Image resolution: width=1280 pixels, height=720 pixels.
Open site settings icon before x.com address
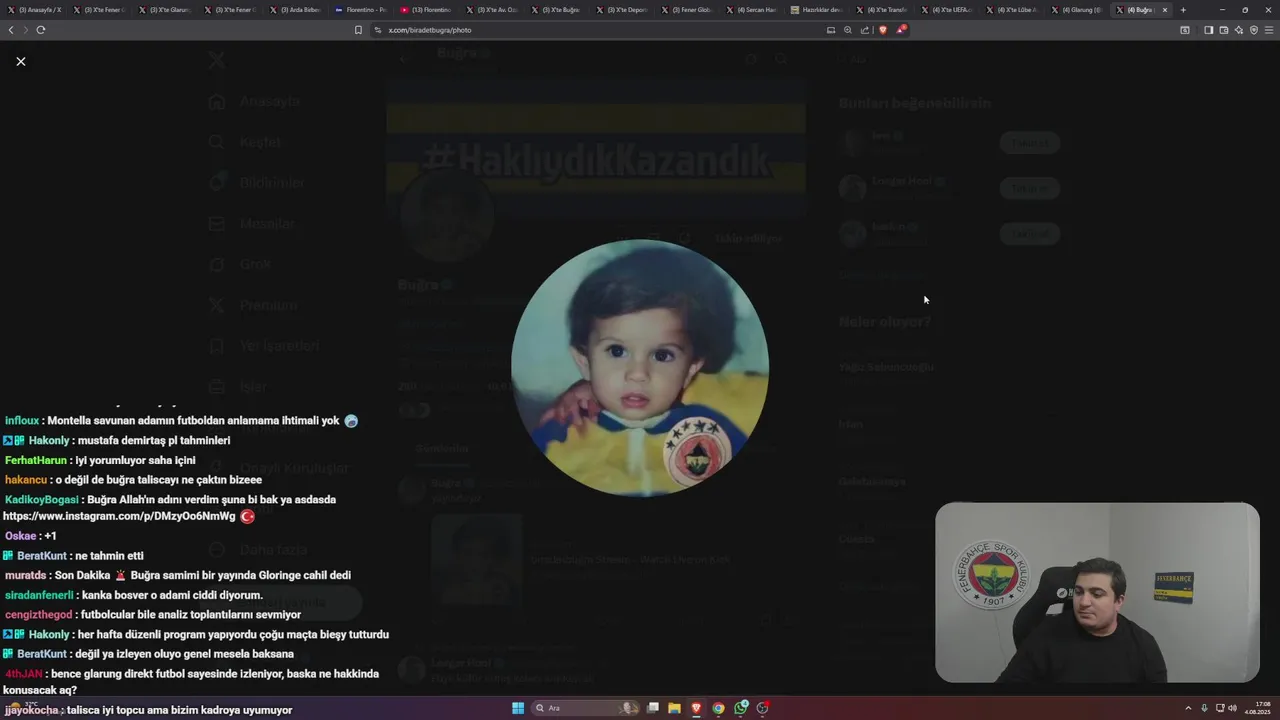pos(378,30)
